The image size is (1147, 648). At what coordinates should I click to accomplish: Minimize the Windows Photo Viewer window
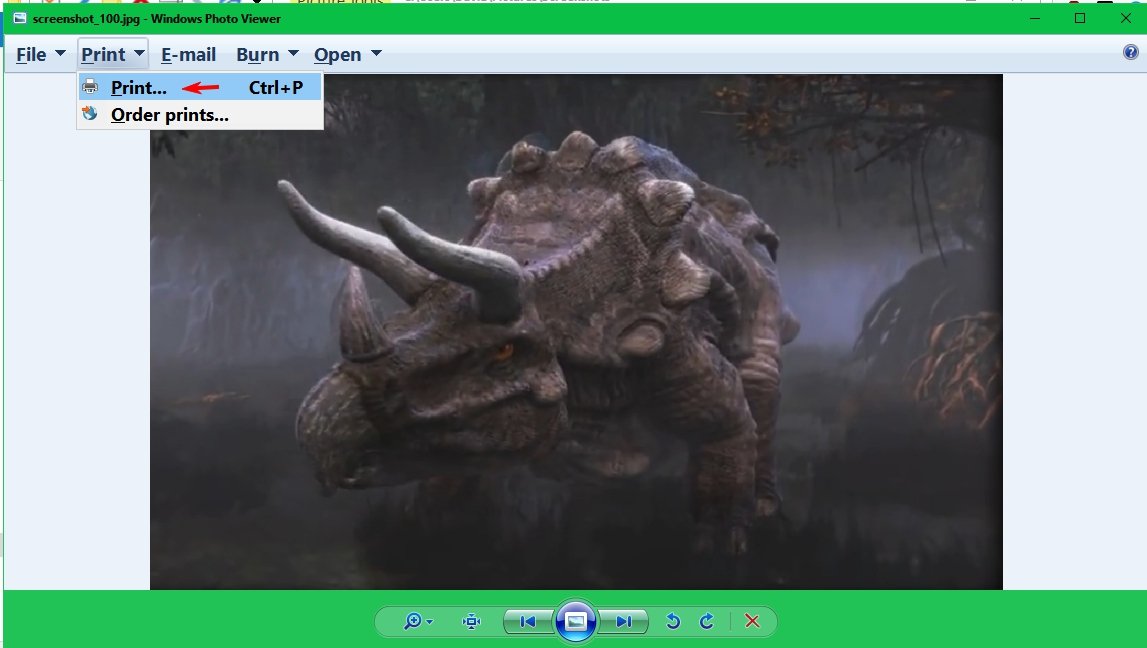[1035, 18]
